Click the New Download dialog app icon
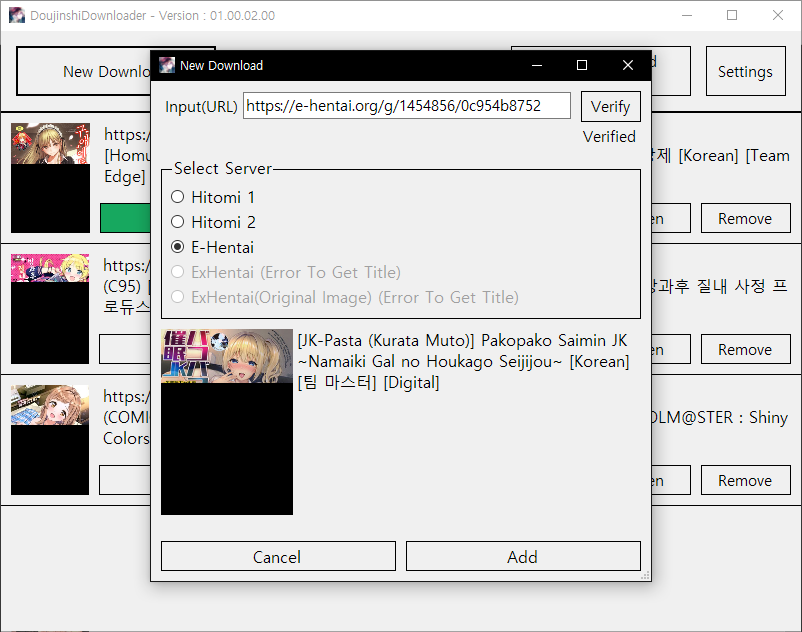The width and height of the screenshot is (802, 632). click(167, 65)
